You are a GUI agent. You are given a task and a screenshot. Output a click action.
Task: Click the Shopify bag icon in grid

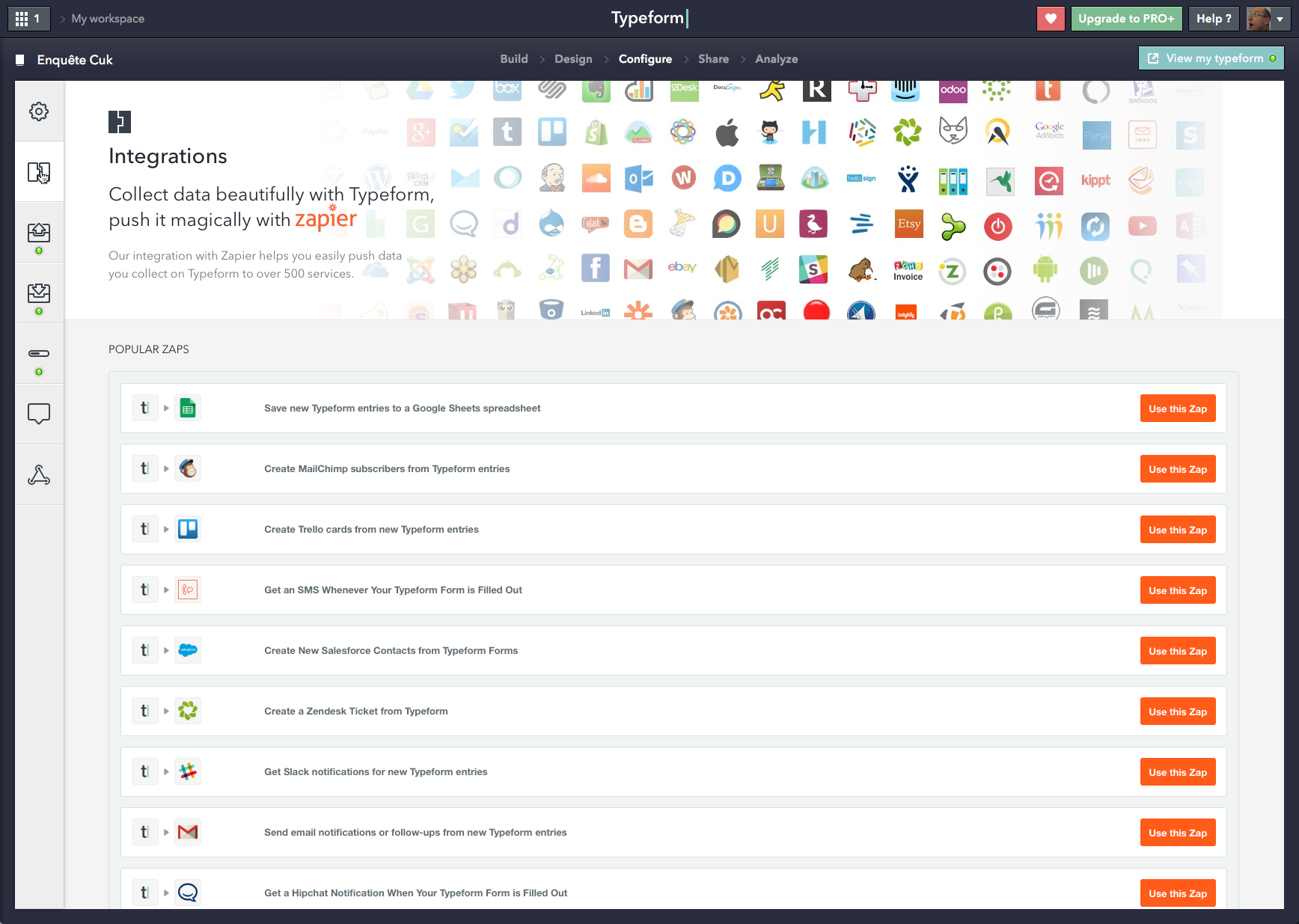pos(596,133)
